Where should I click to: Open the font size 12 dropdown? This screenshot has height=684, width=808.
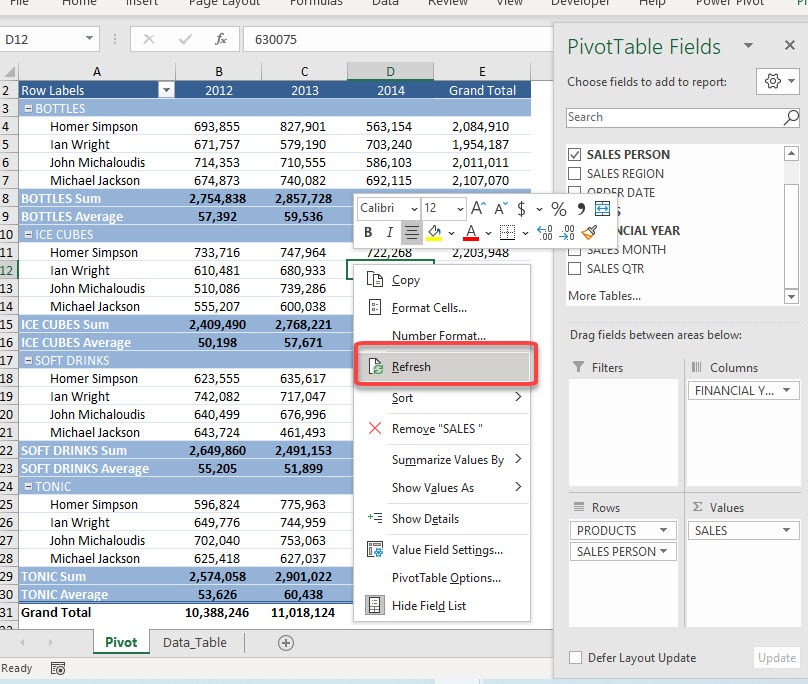point(460,209)
